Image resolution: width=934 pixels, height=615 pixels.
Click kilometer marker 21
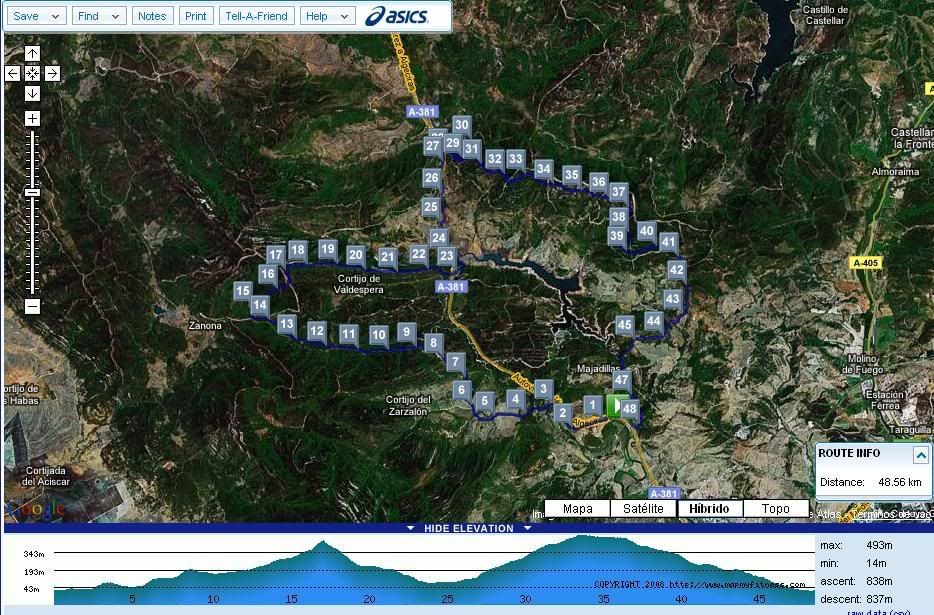[x=387, y=257]
